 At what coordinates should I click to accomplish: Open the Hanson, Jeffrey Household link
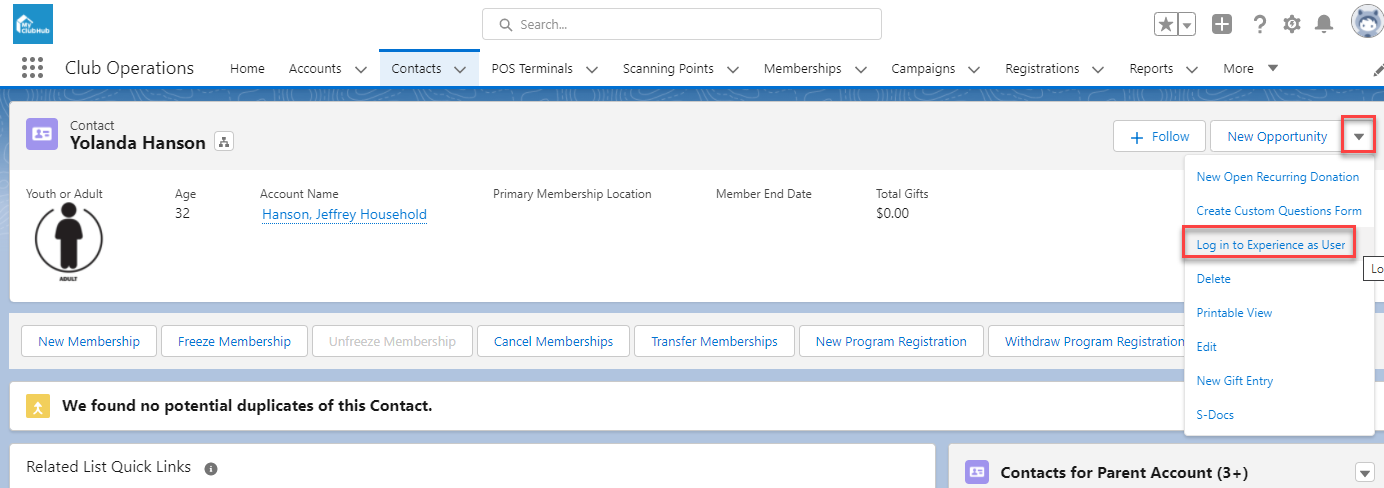[344, 214]
